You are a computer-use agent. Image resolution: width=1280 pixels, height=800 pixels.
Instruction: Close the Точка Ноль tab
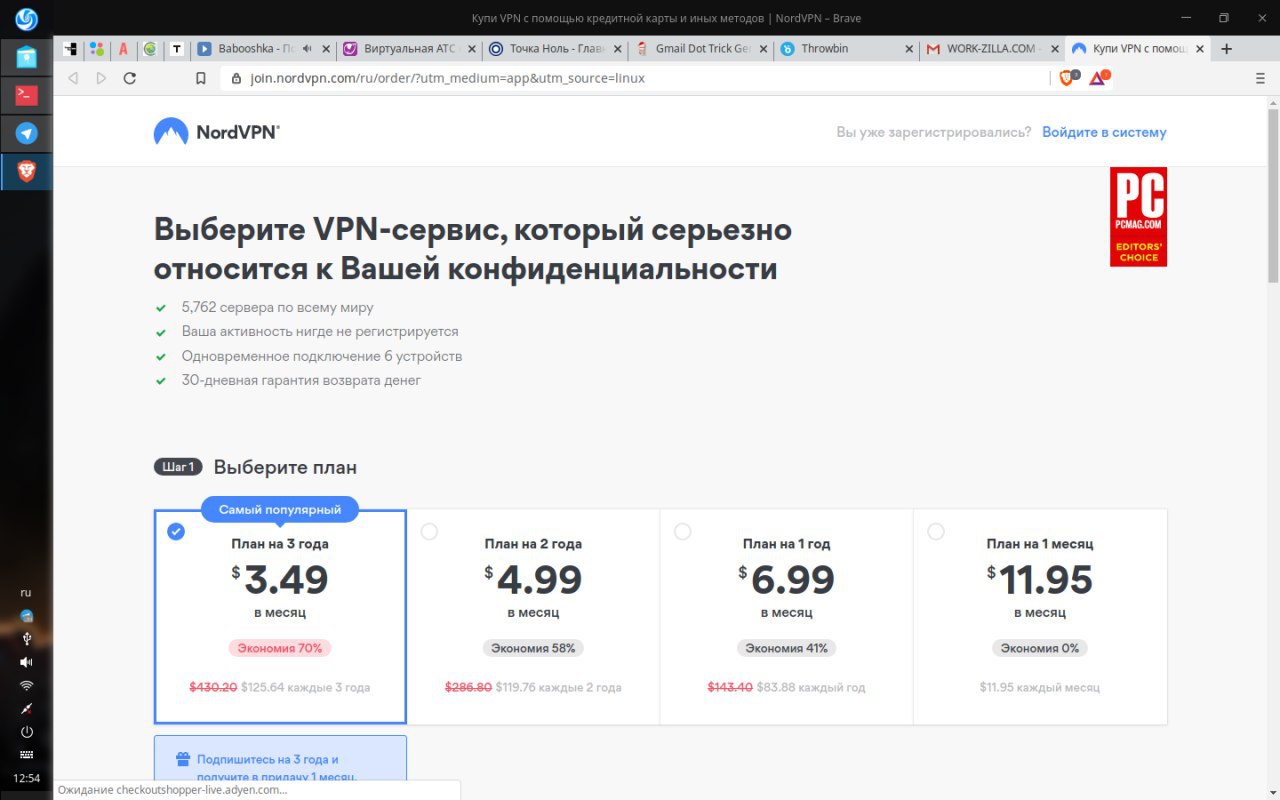(617, 48)
